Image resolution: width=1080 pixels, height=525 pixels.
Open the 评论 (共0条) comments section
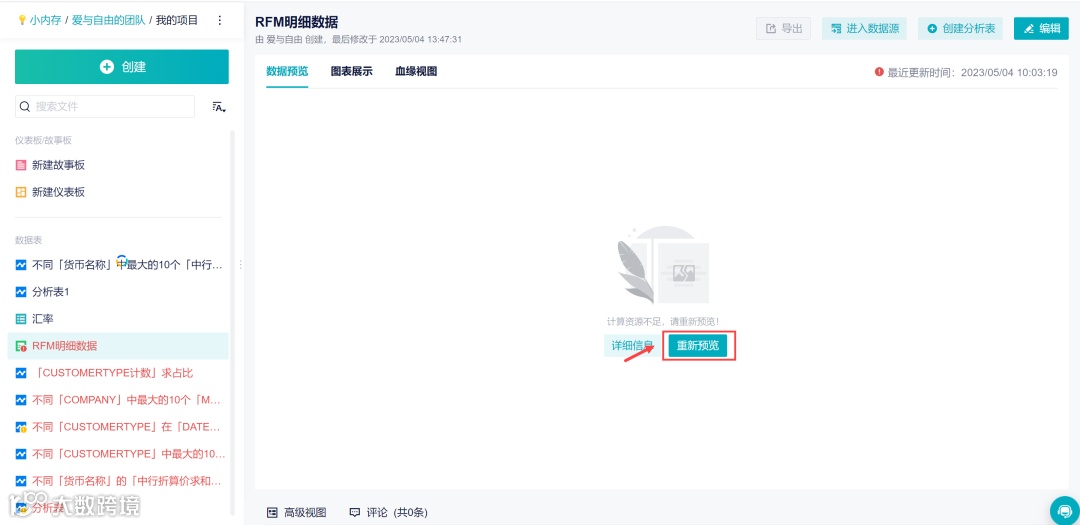click(389, 512)
